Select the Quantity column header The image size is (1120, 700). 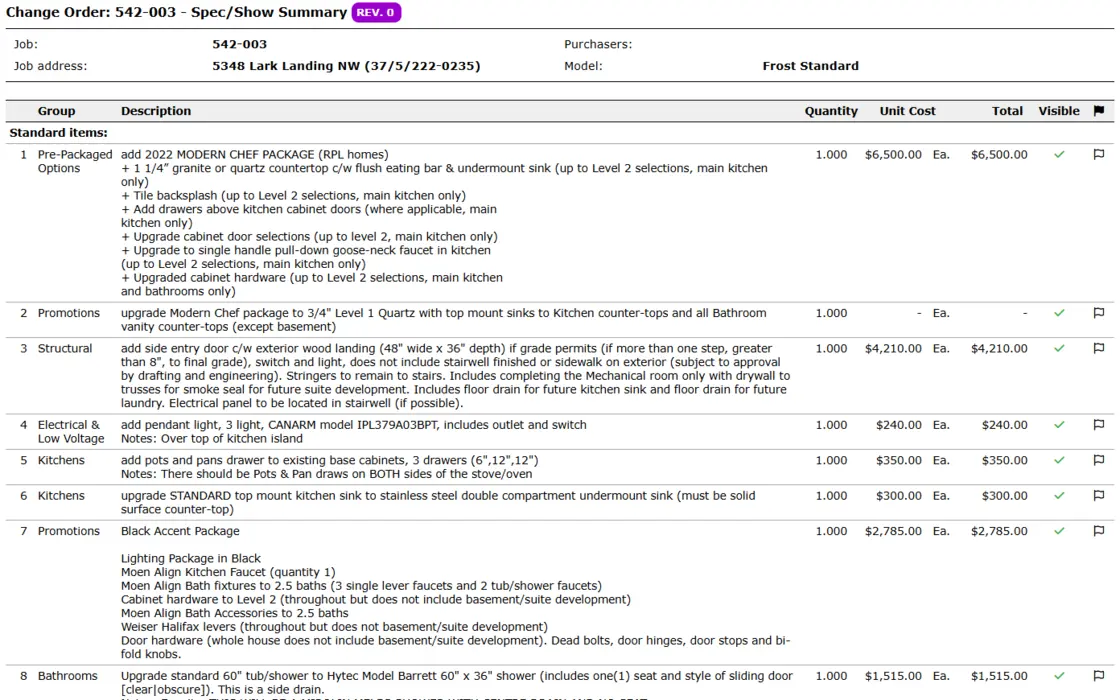[x=831, y=111]
